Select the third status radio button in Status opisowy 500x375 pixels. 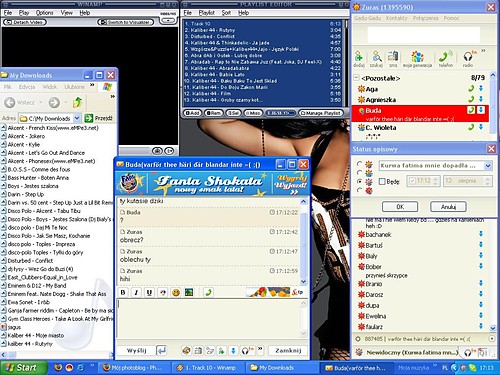click(x=359, y=182)
